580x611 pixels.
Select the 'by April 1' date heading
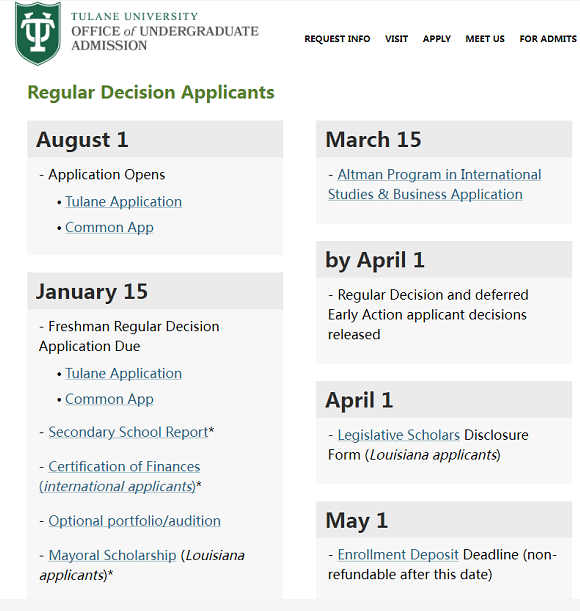pyautogui.click(x=375, y=260)
